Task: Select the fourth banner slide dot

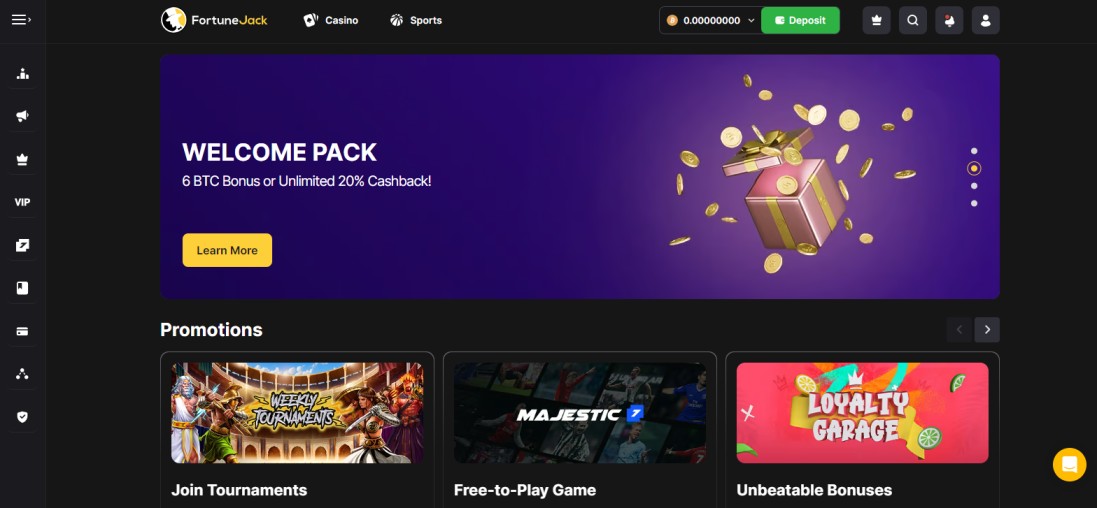Action: pos(974,204)
